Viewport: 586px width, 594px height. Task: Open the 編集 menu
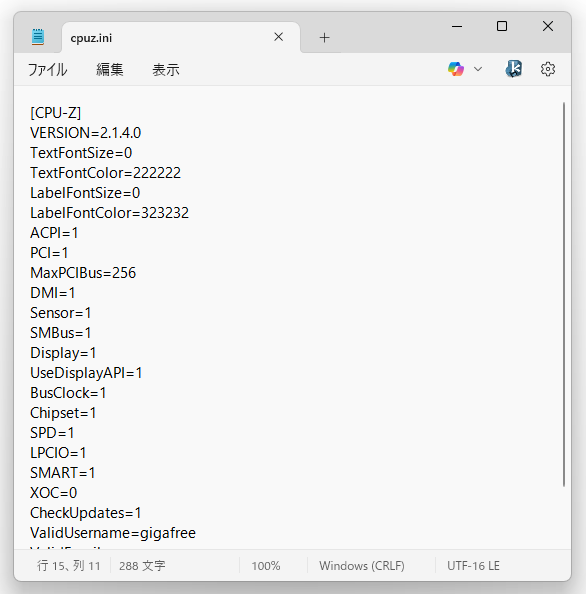click(109, 70)
